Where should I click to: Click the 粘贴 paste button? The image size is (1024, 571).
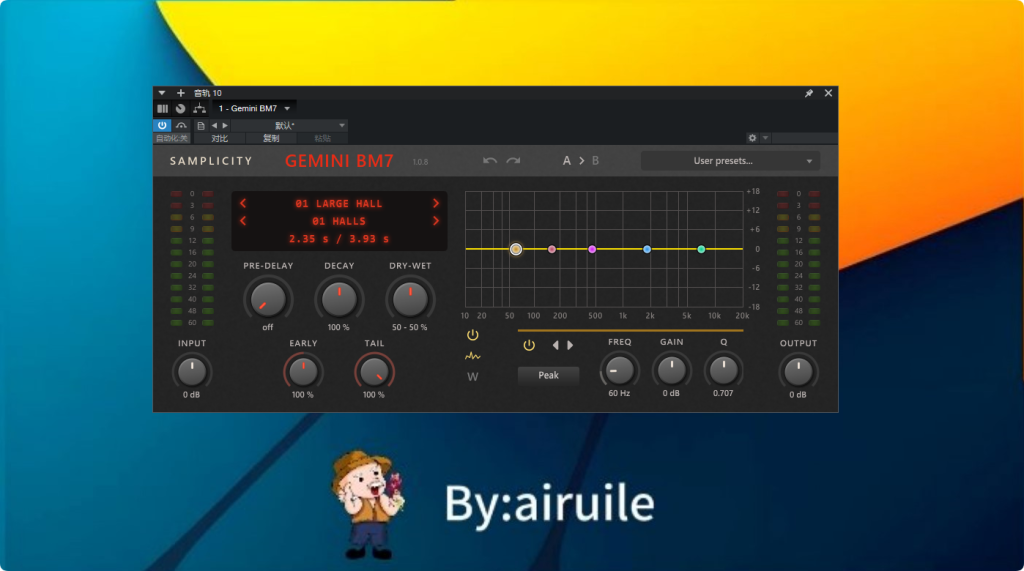click(322, 139)
